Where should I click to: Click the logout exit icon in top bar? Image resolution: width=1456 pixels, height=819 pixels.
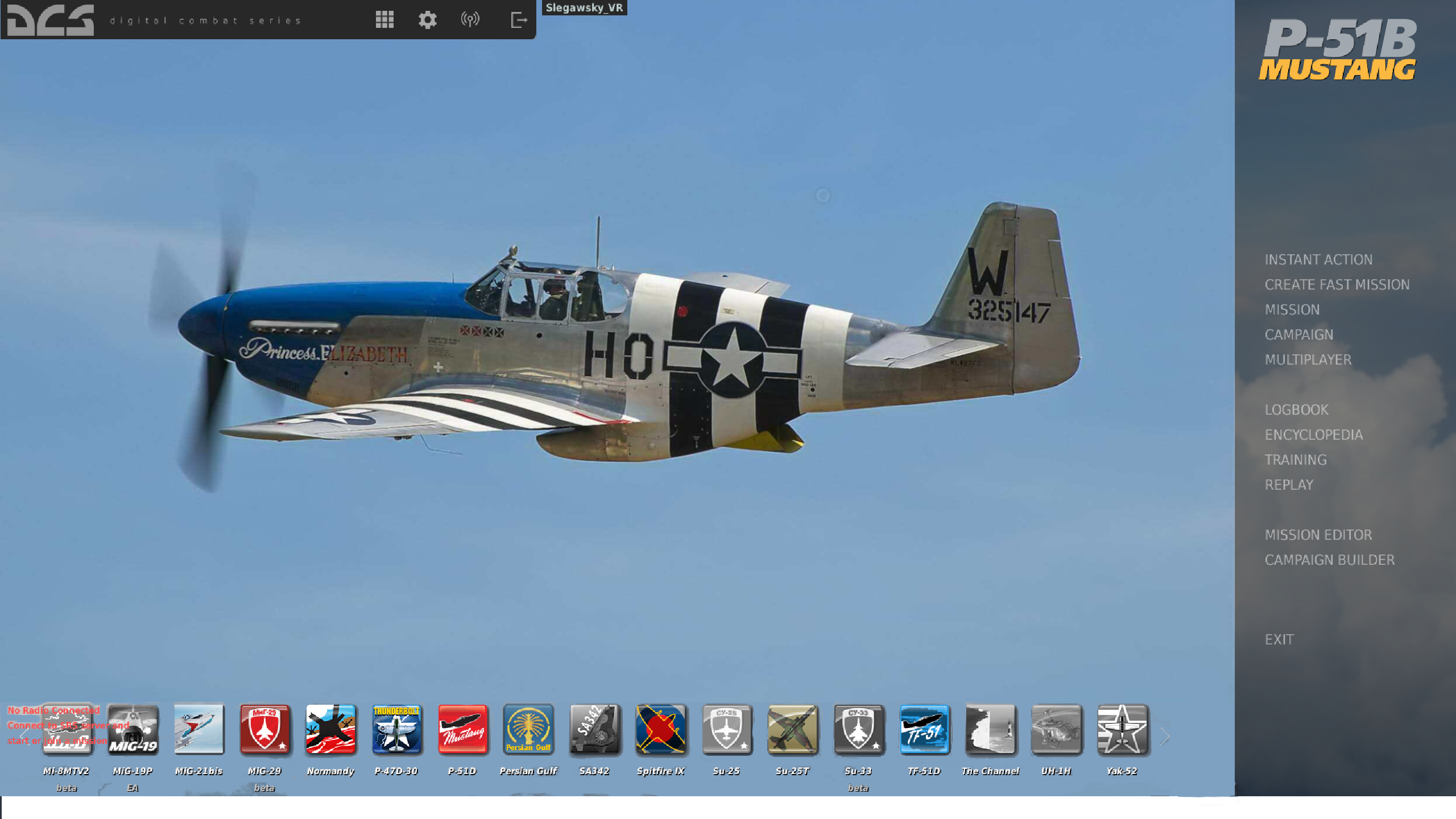click(x=519, y=20)
